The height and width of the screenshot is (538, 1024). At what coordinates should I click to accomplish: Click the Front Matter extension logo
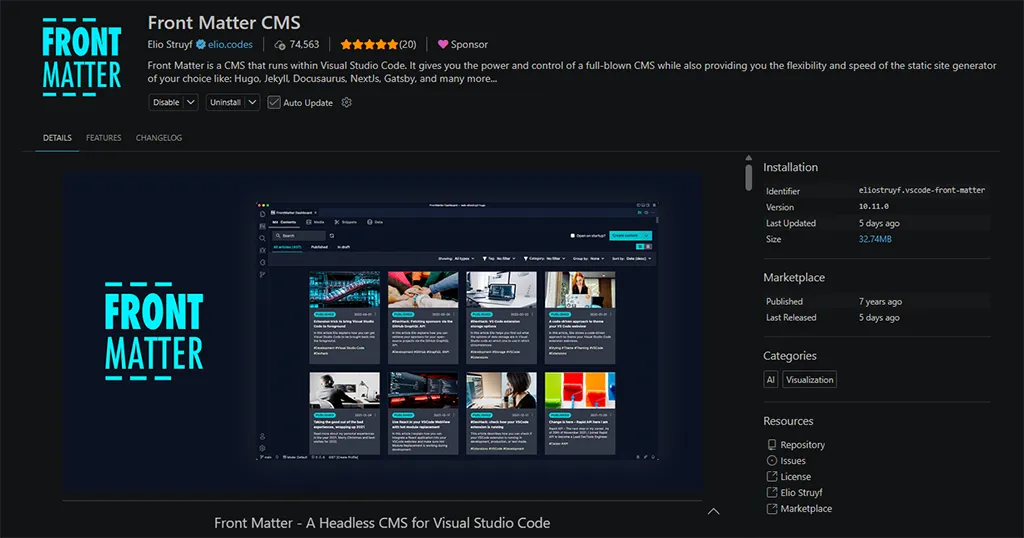(82, 57)
